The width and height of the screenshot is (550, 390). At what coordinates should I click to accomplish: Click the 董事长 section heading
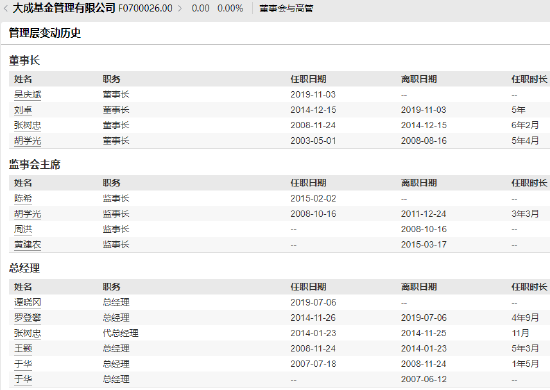24,60
